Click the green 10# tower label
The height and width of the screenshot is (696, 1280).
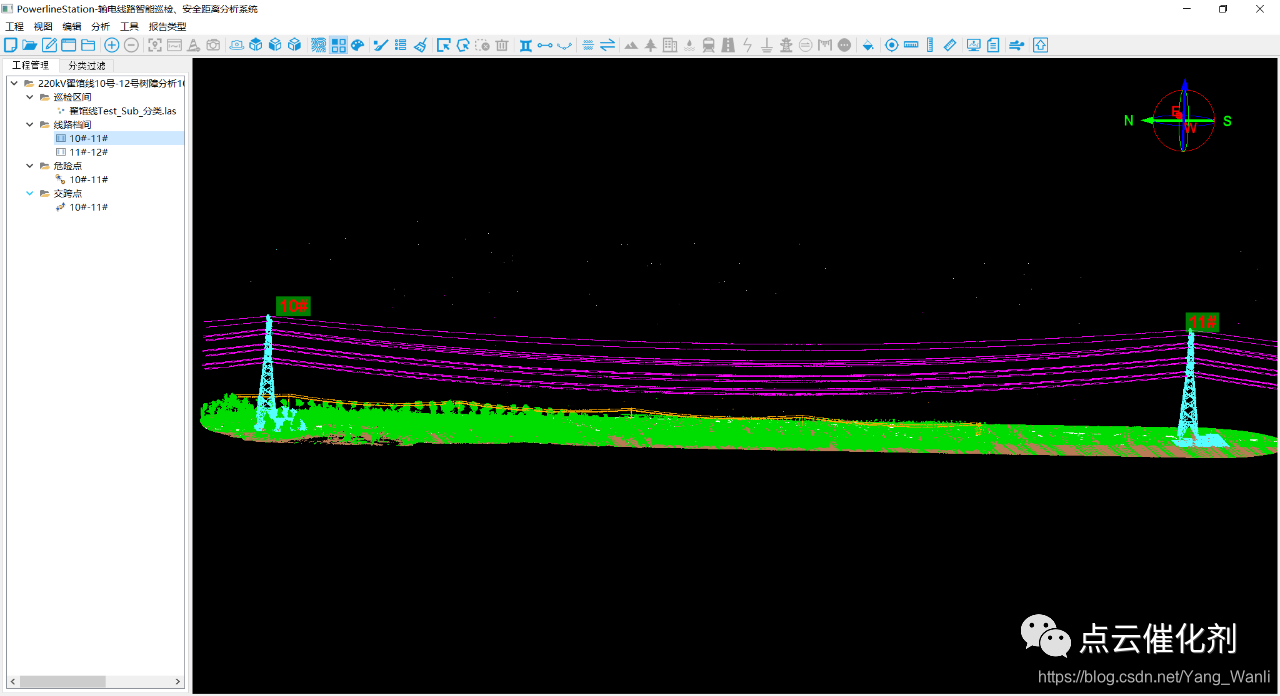pyautogui.click(x=294, y=306)
